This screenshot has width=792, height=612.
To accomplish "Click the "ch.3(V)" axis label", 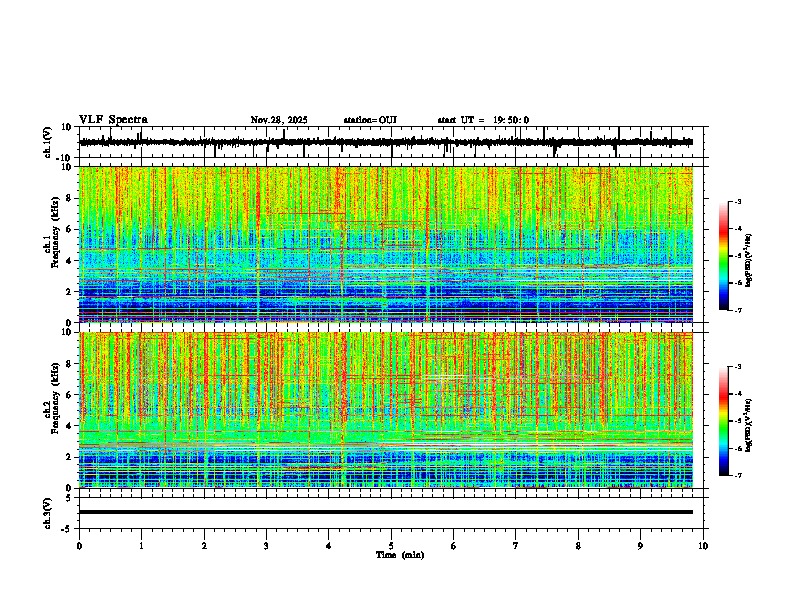I will (47, 513).
